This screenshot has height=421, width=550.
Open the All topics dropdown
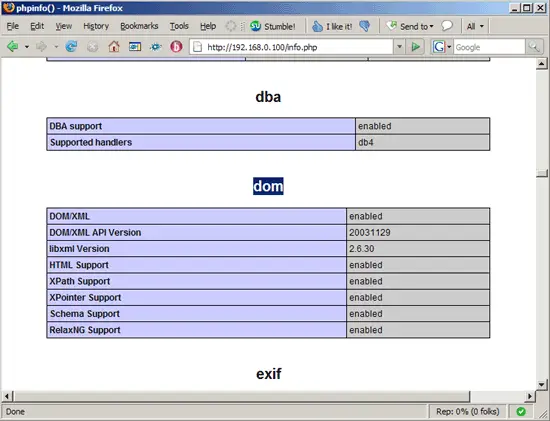coord(475,26)
